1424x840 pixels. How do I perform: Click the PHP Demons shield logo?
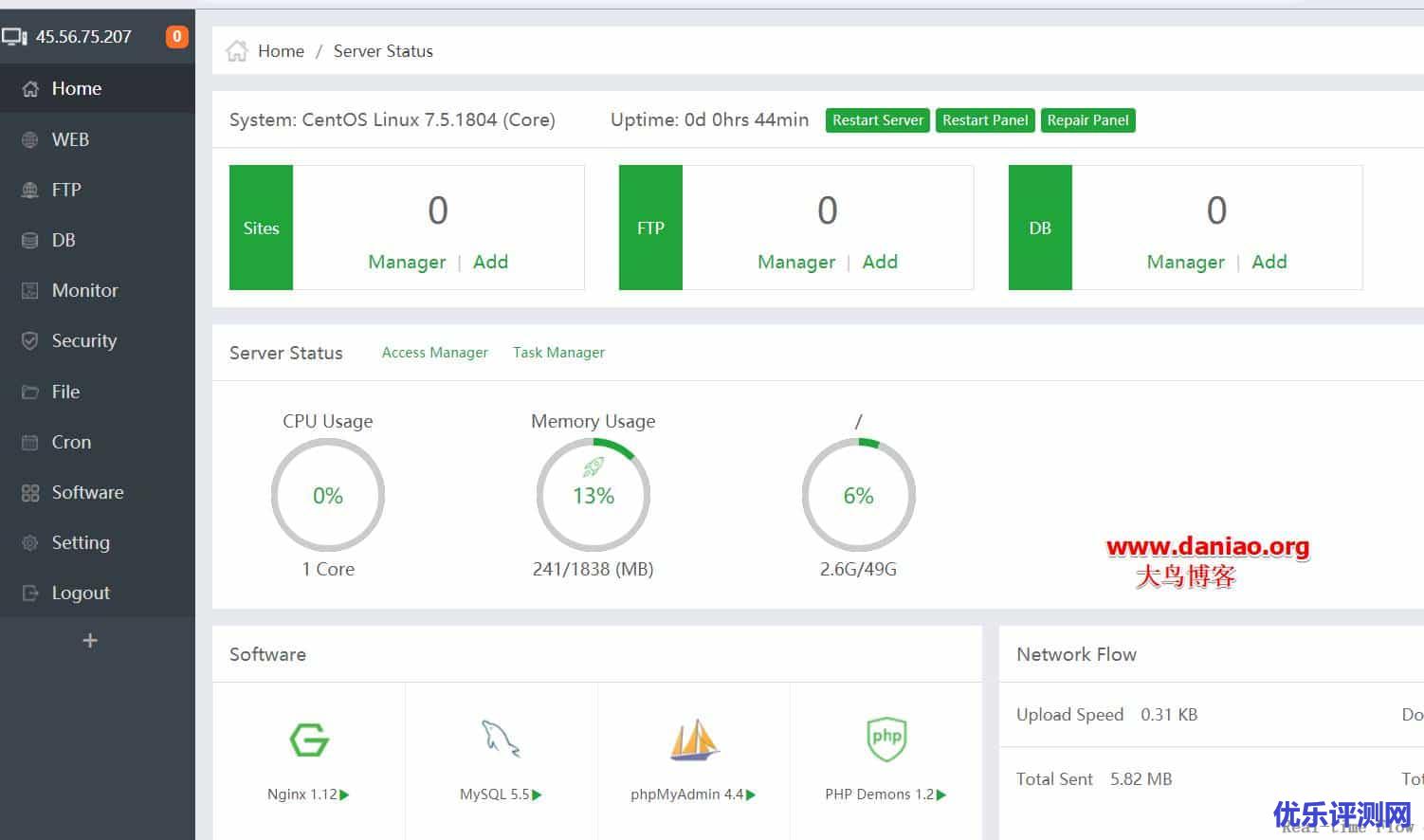[886, 740]
